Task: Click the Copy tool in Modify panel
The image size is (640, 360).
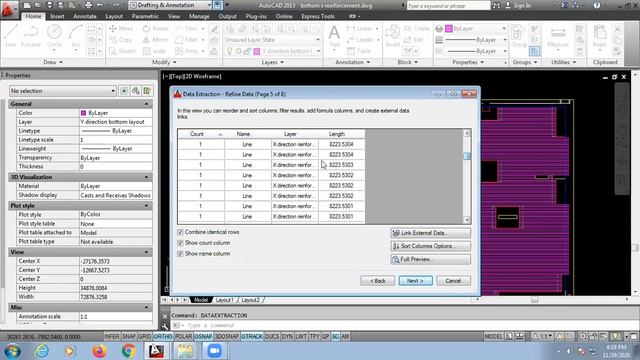Action: click(121, 40)
